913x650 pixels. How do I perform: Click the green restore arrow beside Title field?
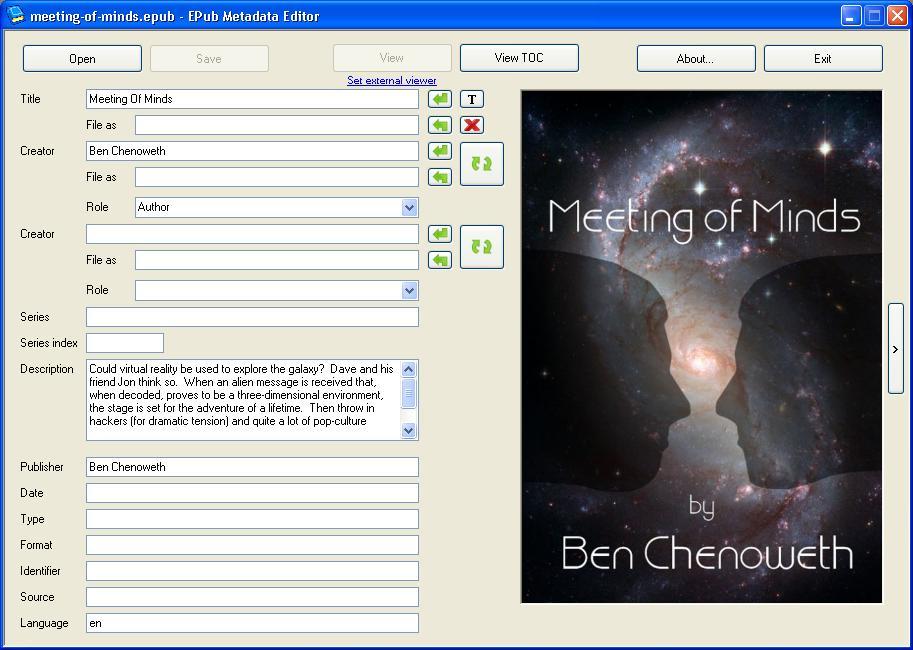click(438, 98)
